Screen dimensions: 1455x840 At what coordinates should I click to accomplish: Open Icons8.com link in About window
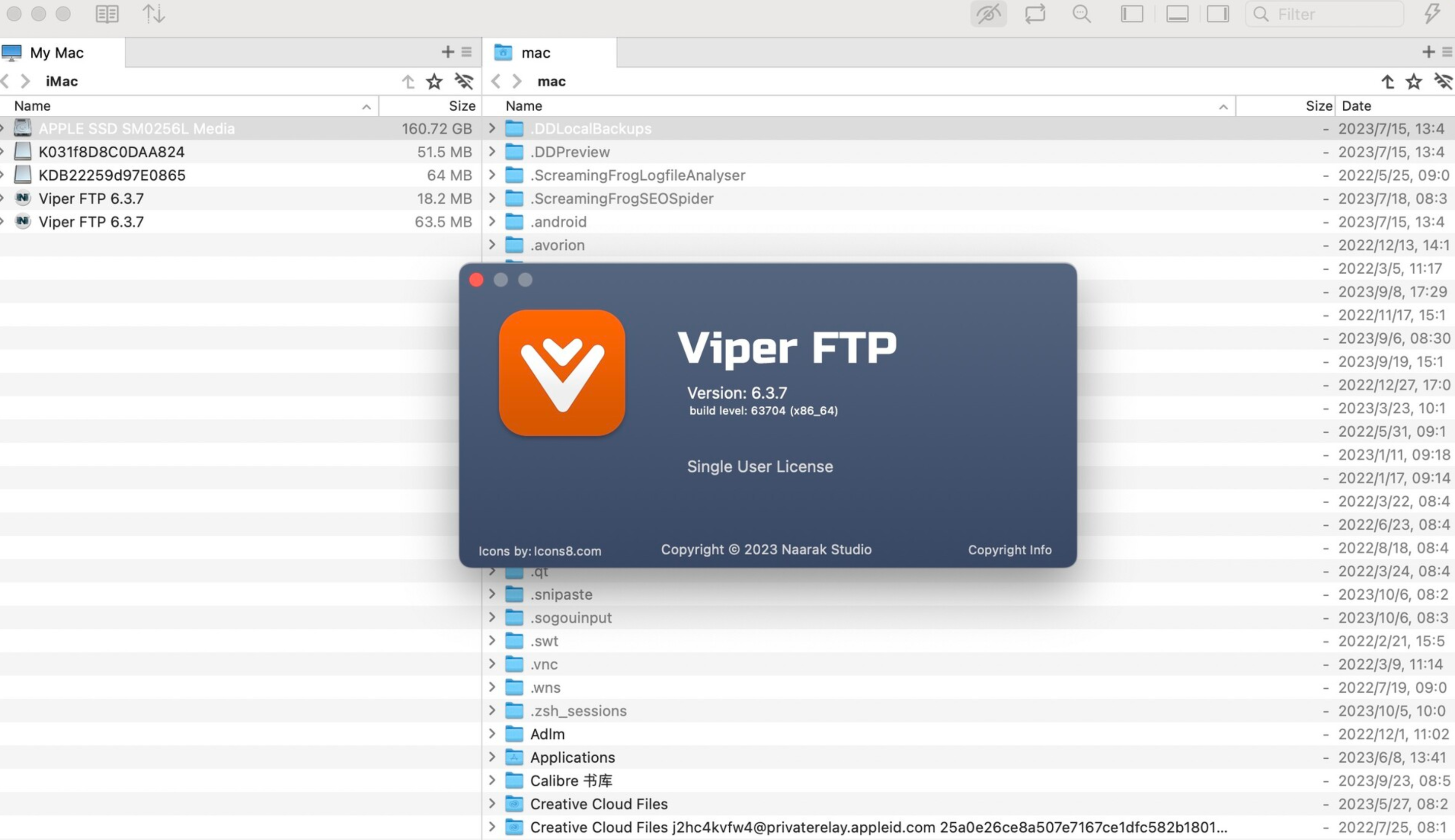(x=568, y=551)
